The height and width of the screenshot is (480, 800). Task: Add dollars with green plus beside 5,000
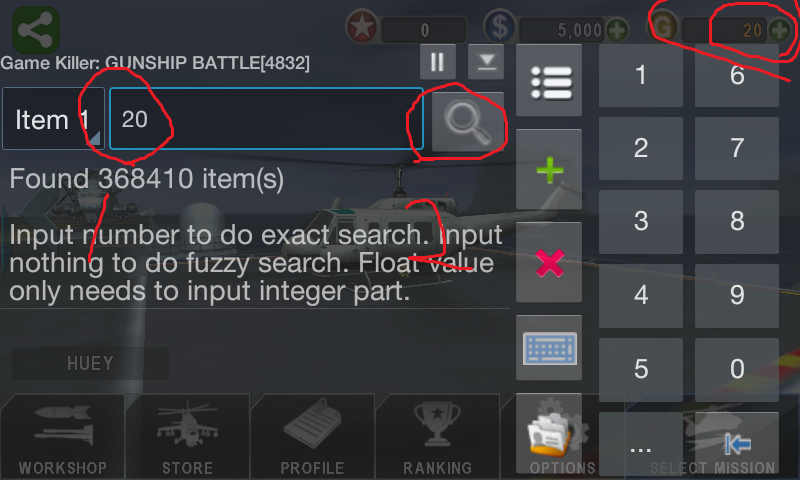(617, 30)
